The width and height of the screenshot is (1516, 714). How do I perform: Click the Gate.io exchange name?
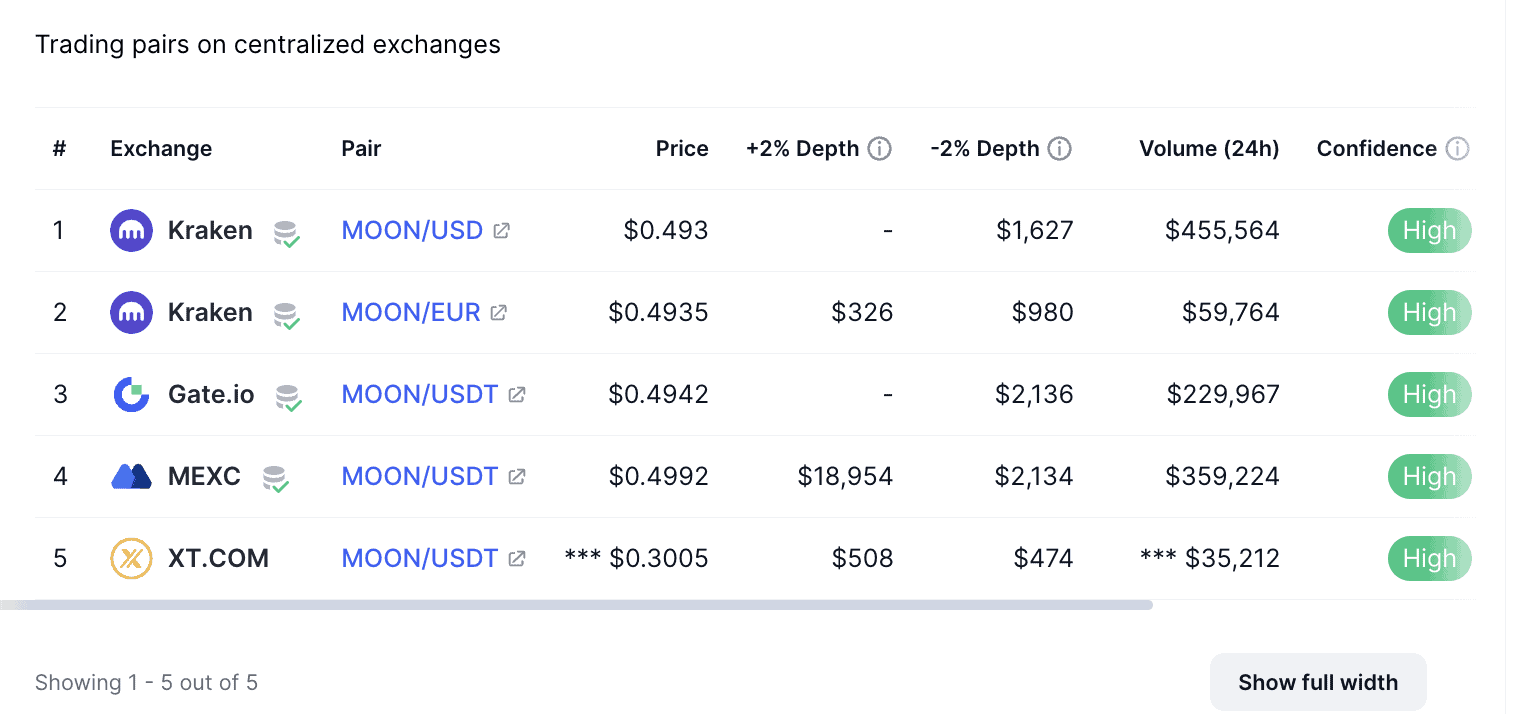click(x=211, y=395)
